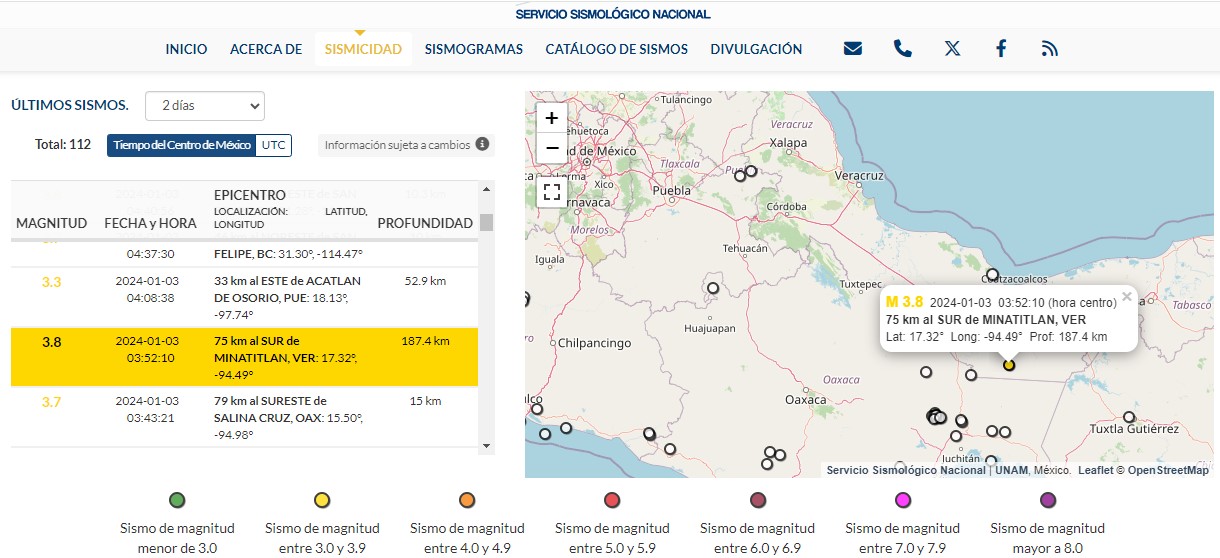Open the X social media icon
The image size is (1220, 558).
pyautogui.click(x=952, y=48)
